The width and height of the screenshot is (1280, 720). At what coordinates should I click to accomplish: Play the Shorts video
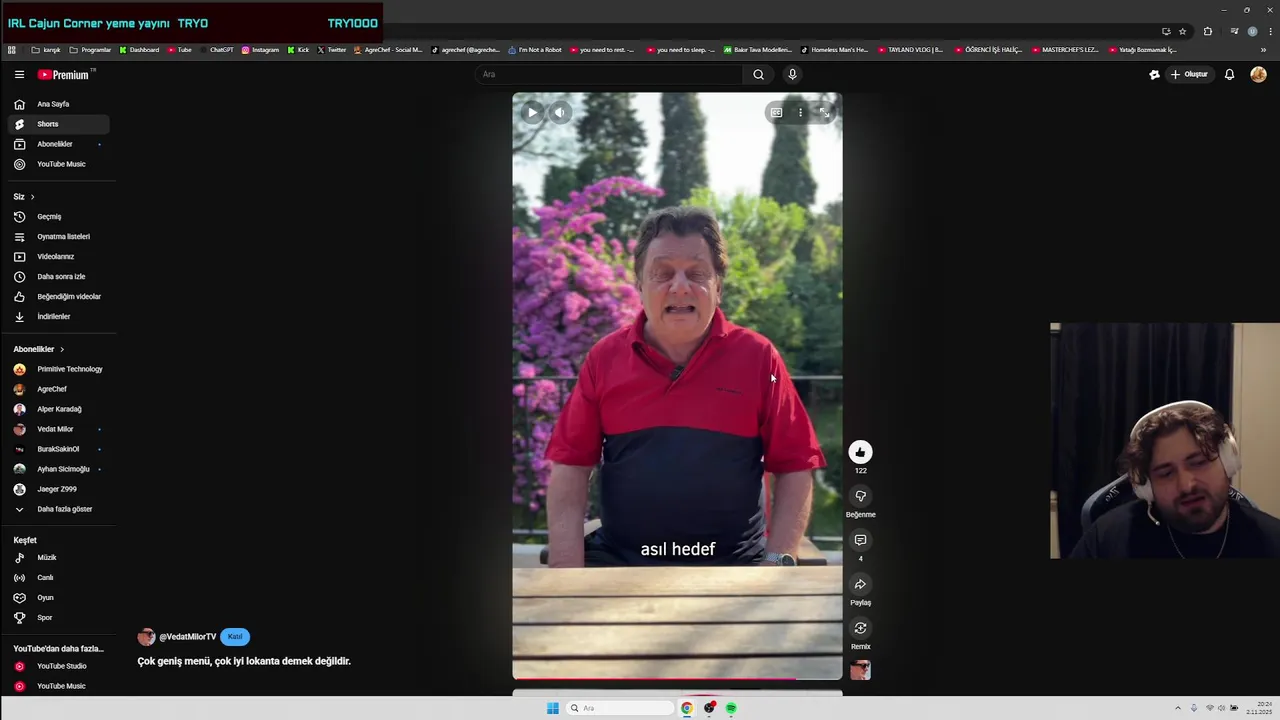pyautogui.click(x=532, y=112)
